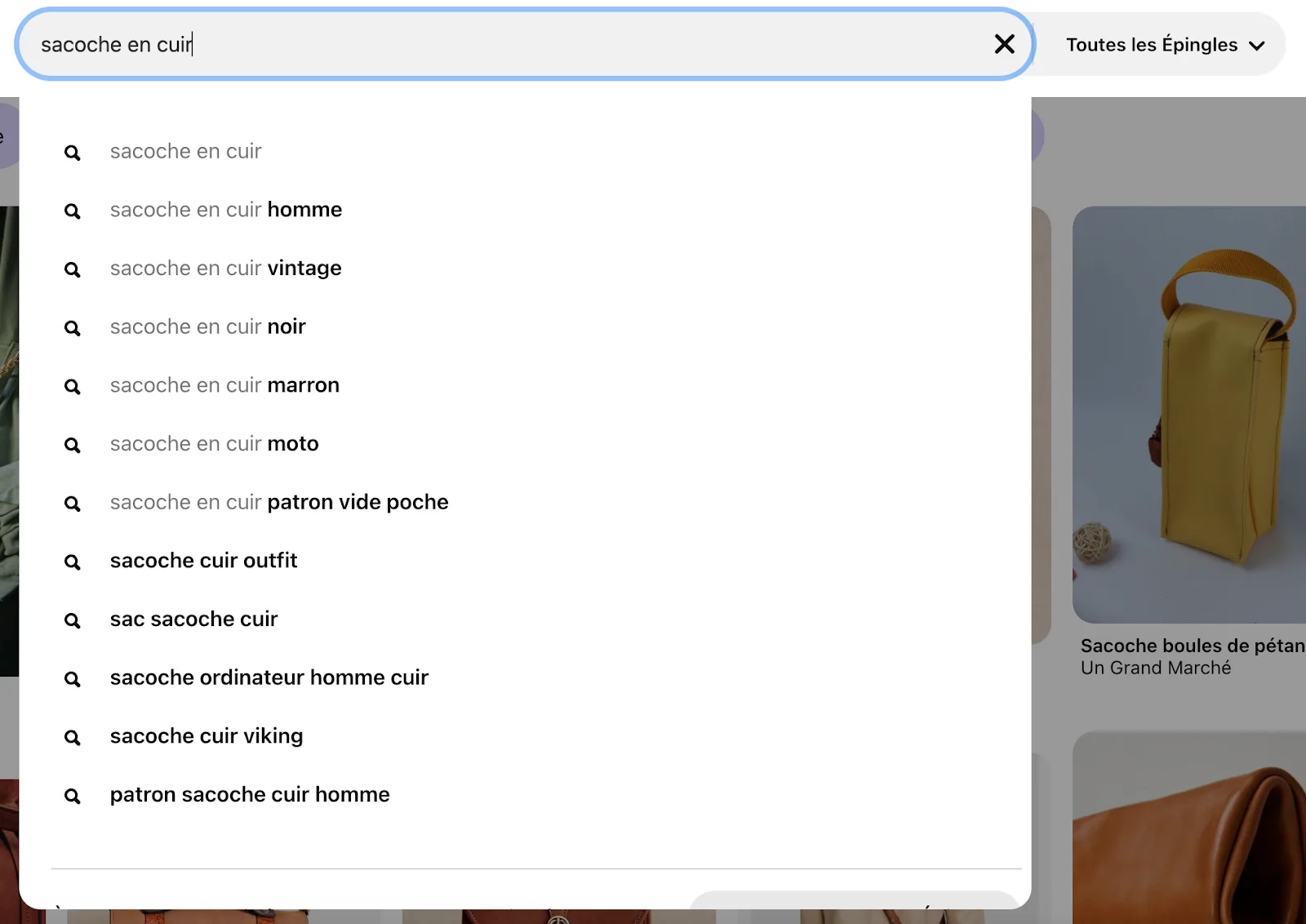This screenshot has height=924, width=1306.
Task: Pick the 'sacoche en cuir marron' suggestion
Action: [224, 385]
